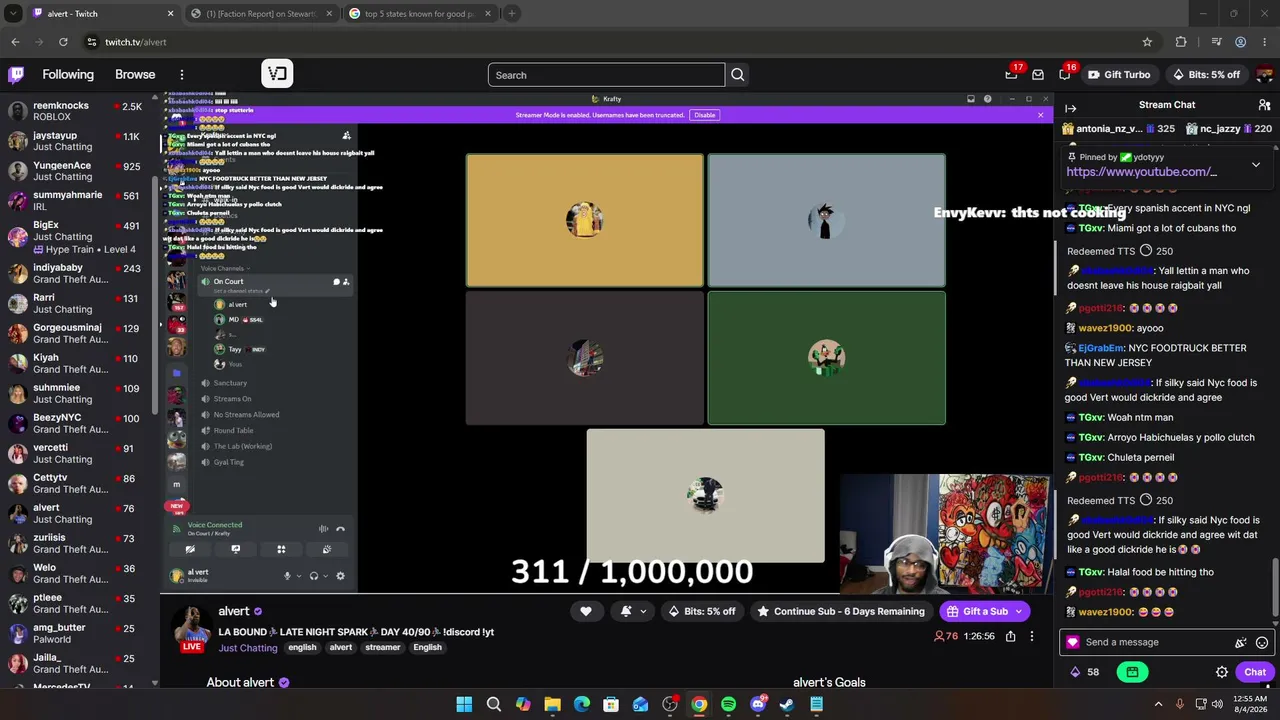Click the Bits: 5% off button under stream
This screenshot has height=720, width=1280.
[703, 611]
